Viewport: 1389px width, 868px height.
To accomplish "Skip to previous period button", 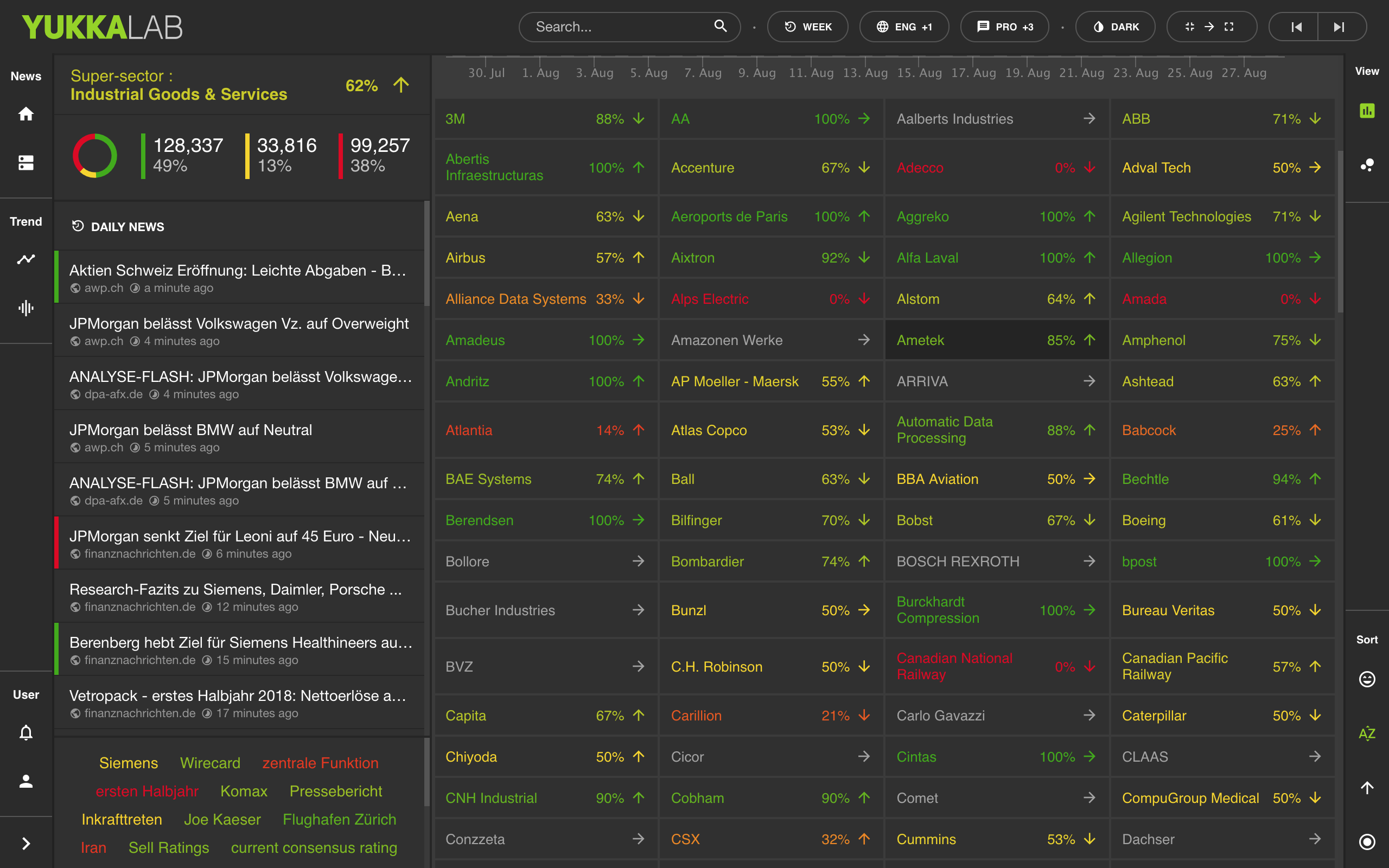I will pos(1296,27).
